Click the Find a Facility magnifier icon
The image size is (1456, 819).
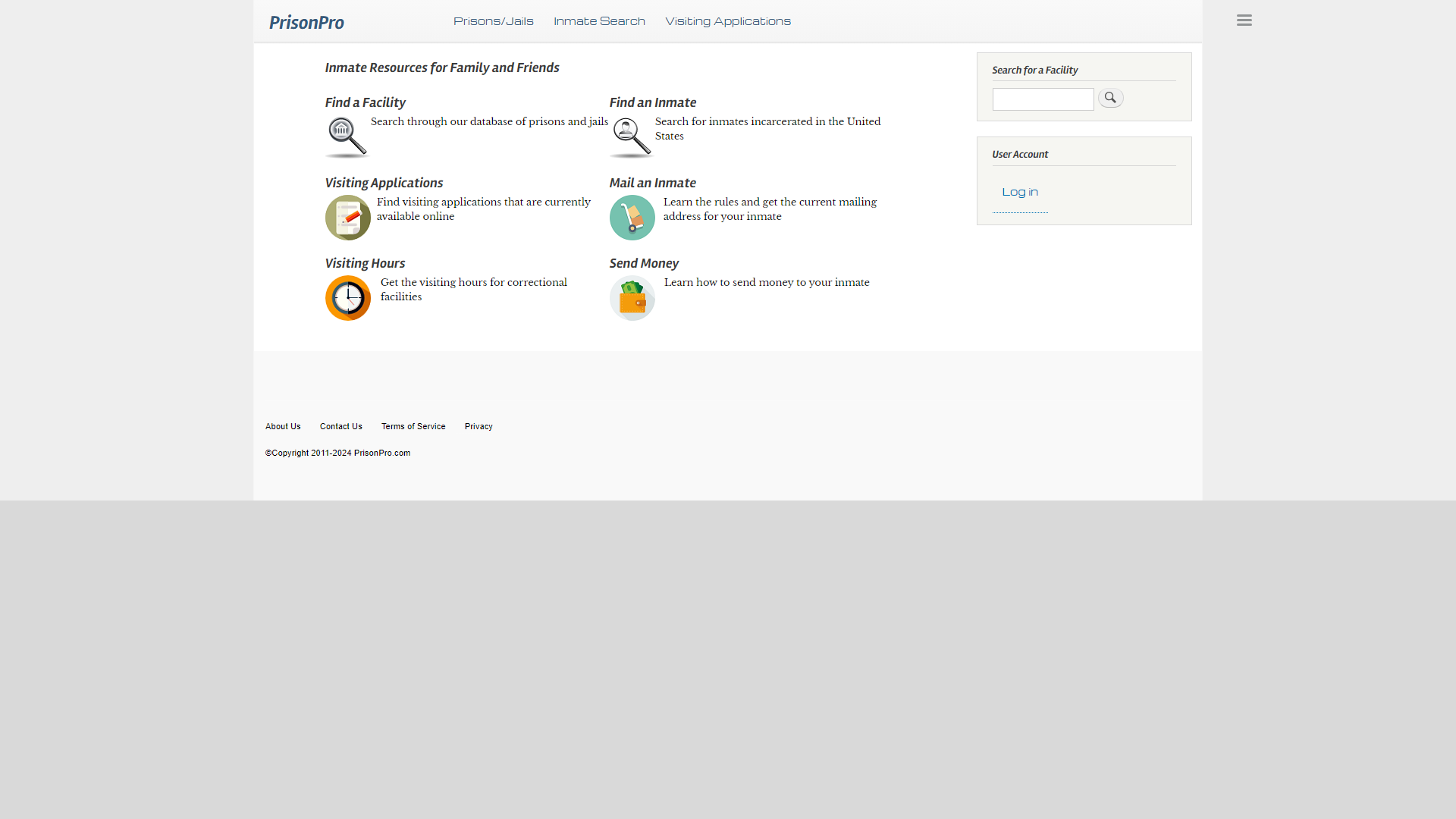(x=347, y=137)
